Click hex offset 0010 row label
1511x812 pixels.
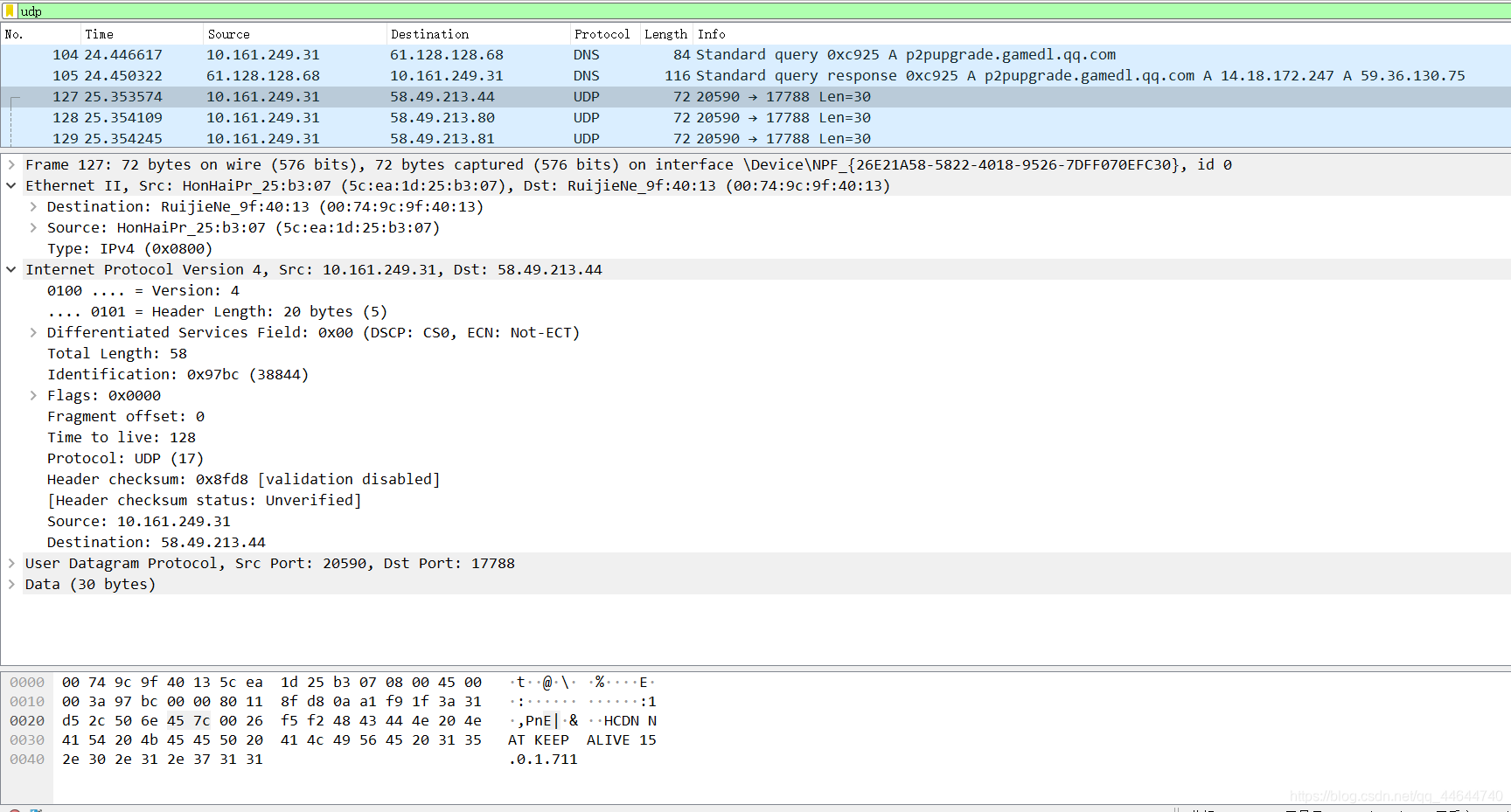point(27,702)
